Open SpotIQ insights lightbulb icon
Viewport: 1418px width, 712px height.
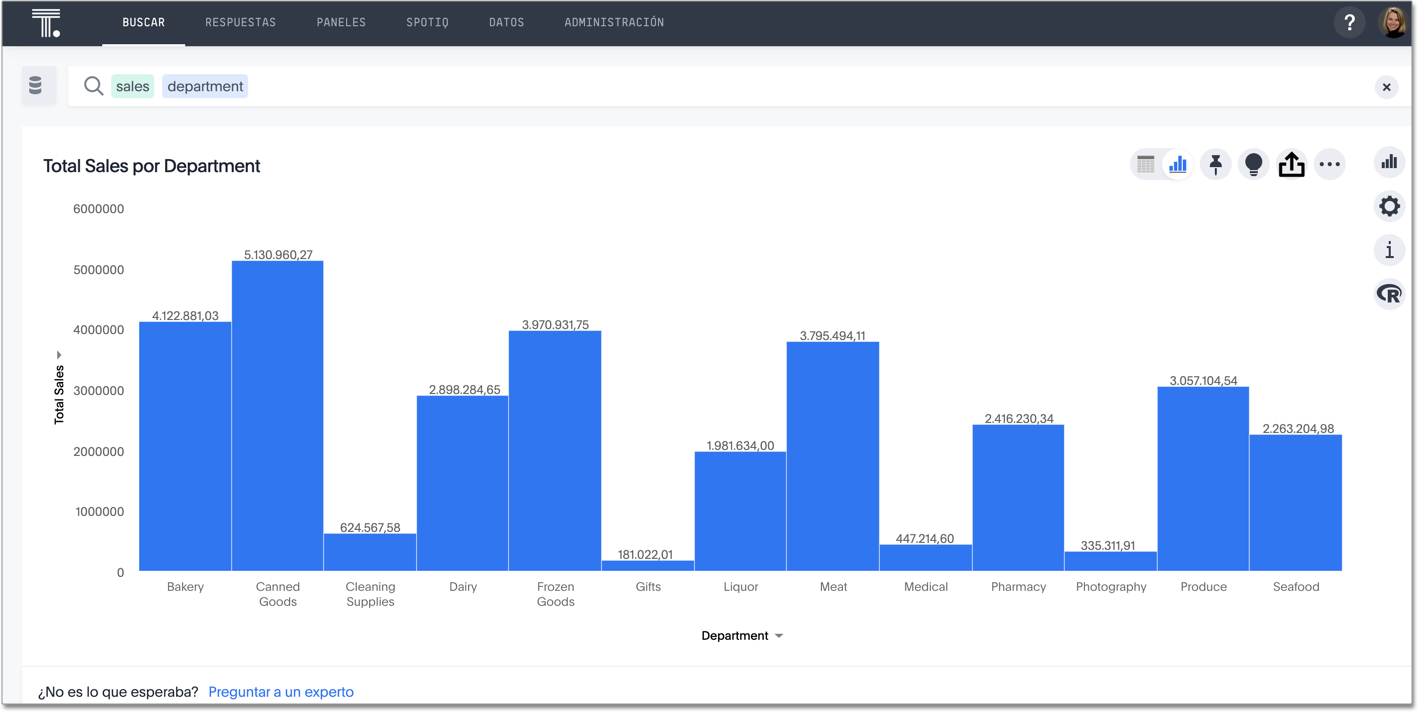(x=1253, y=164)
